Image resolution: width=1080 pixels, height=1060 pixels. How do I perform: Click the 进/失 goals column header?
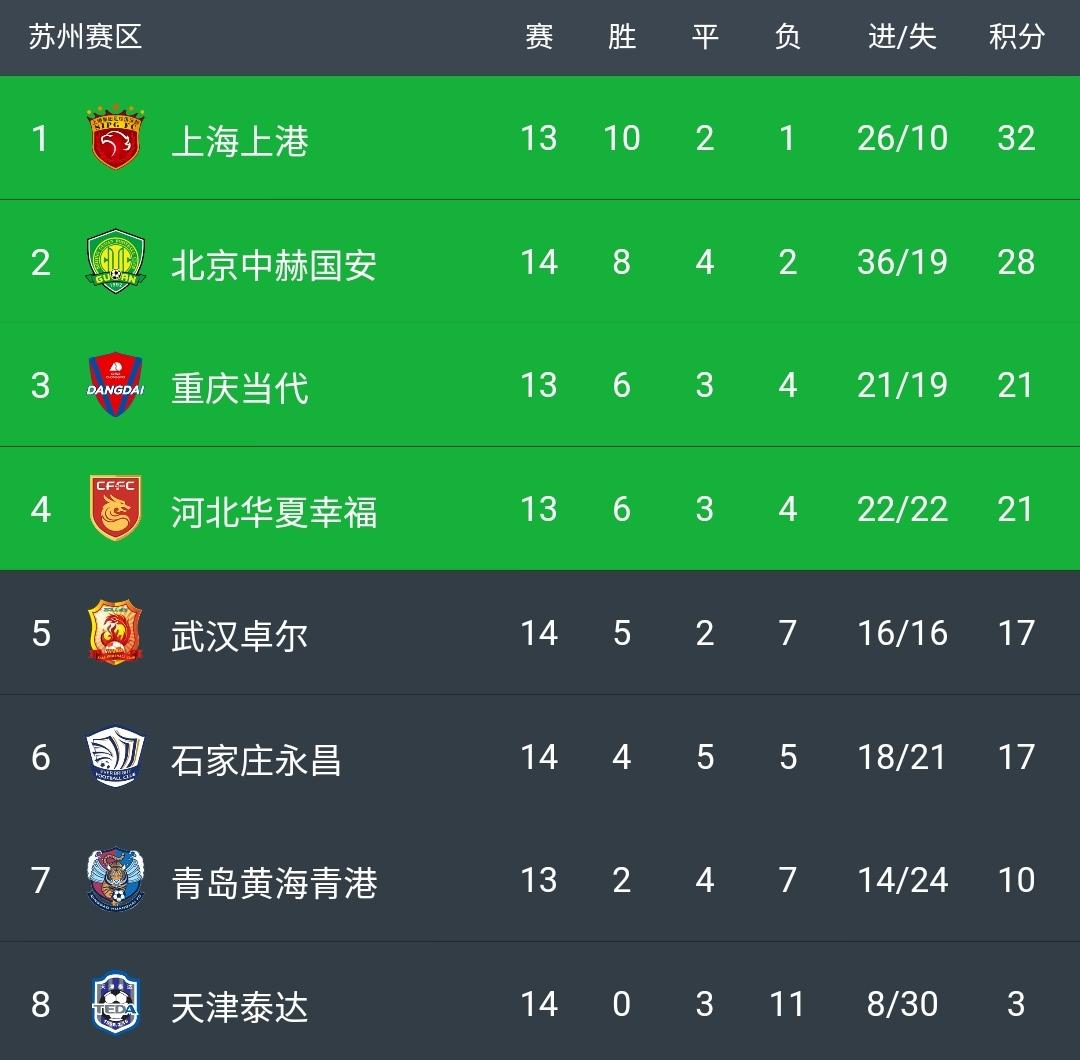[902, 38]
